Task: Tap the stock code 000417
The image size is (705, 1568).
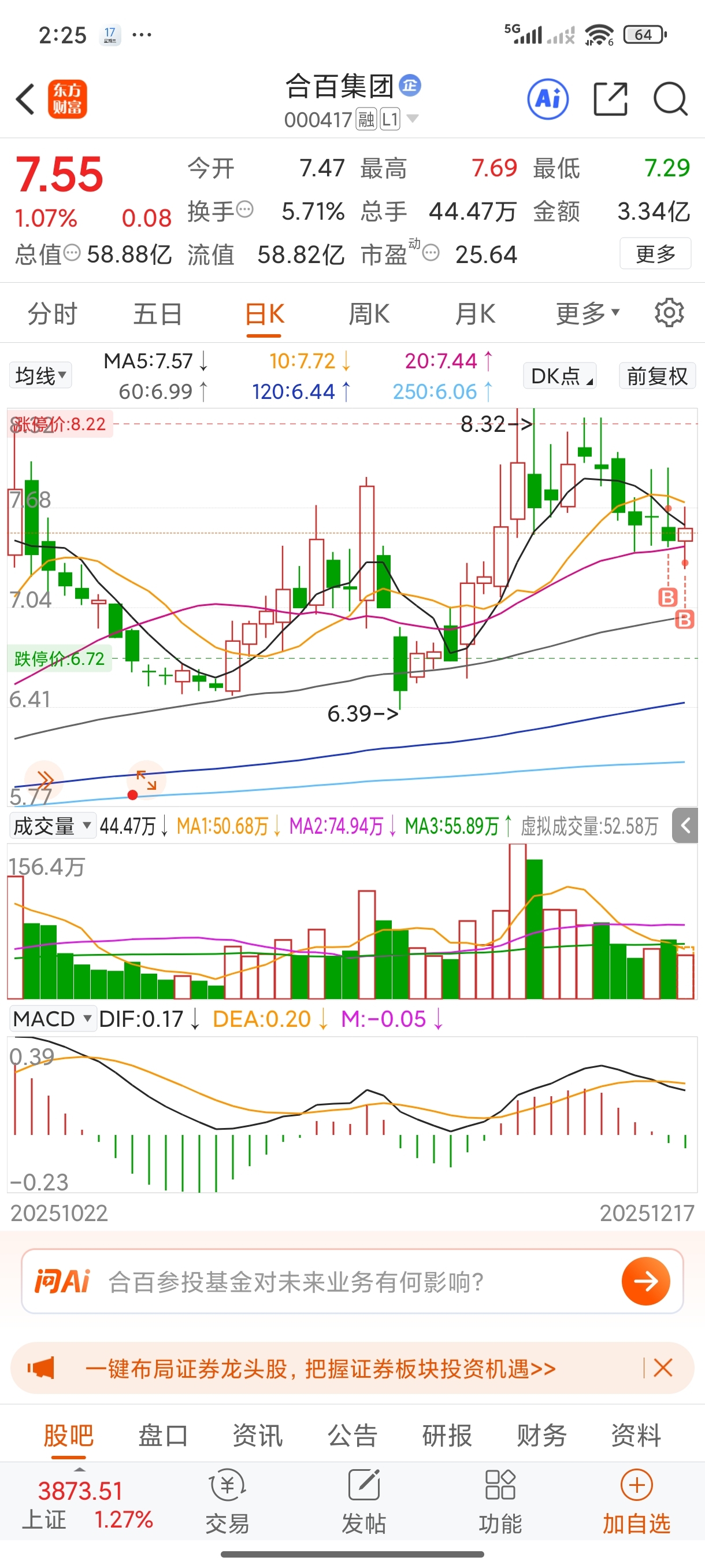Action: (x=318, y=119)
